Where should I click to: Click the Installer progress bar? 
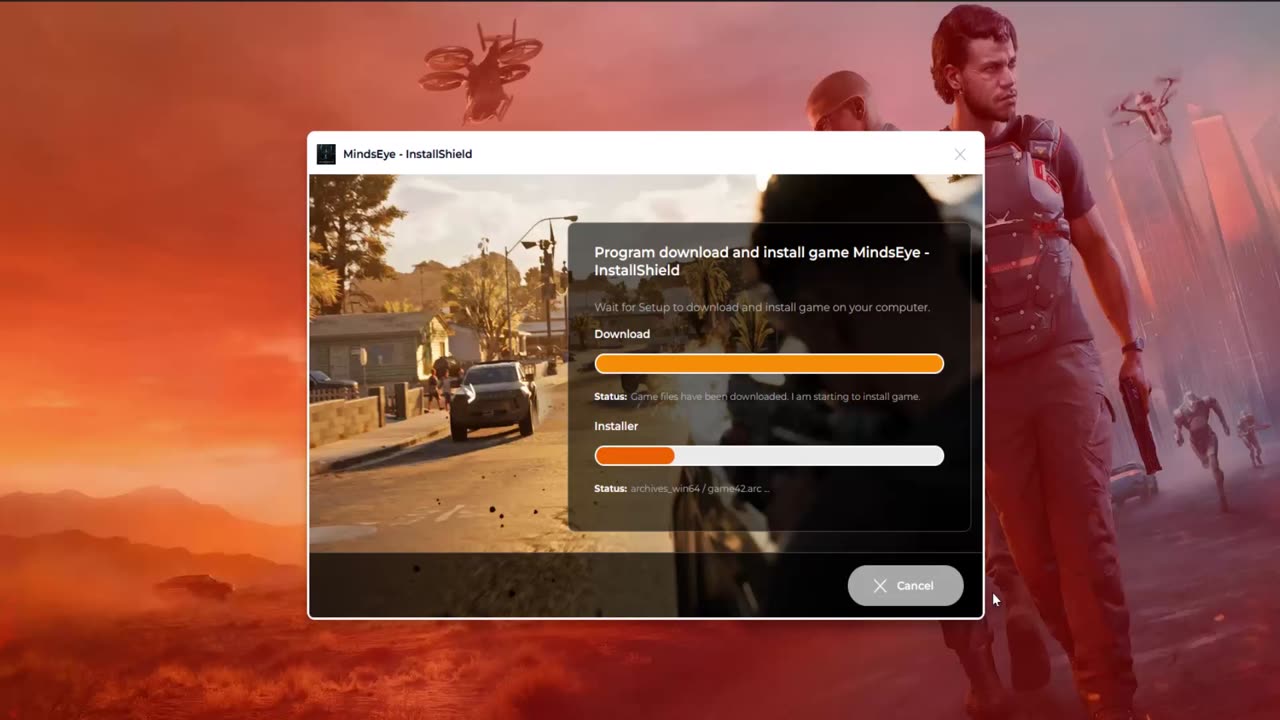point(769,456)
